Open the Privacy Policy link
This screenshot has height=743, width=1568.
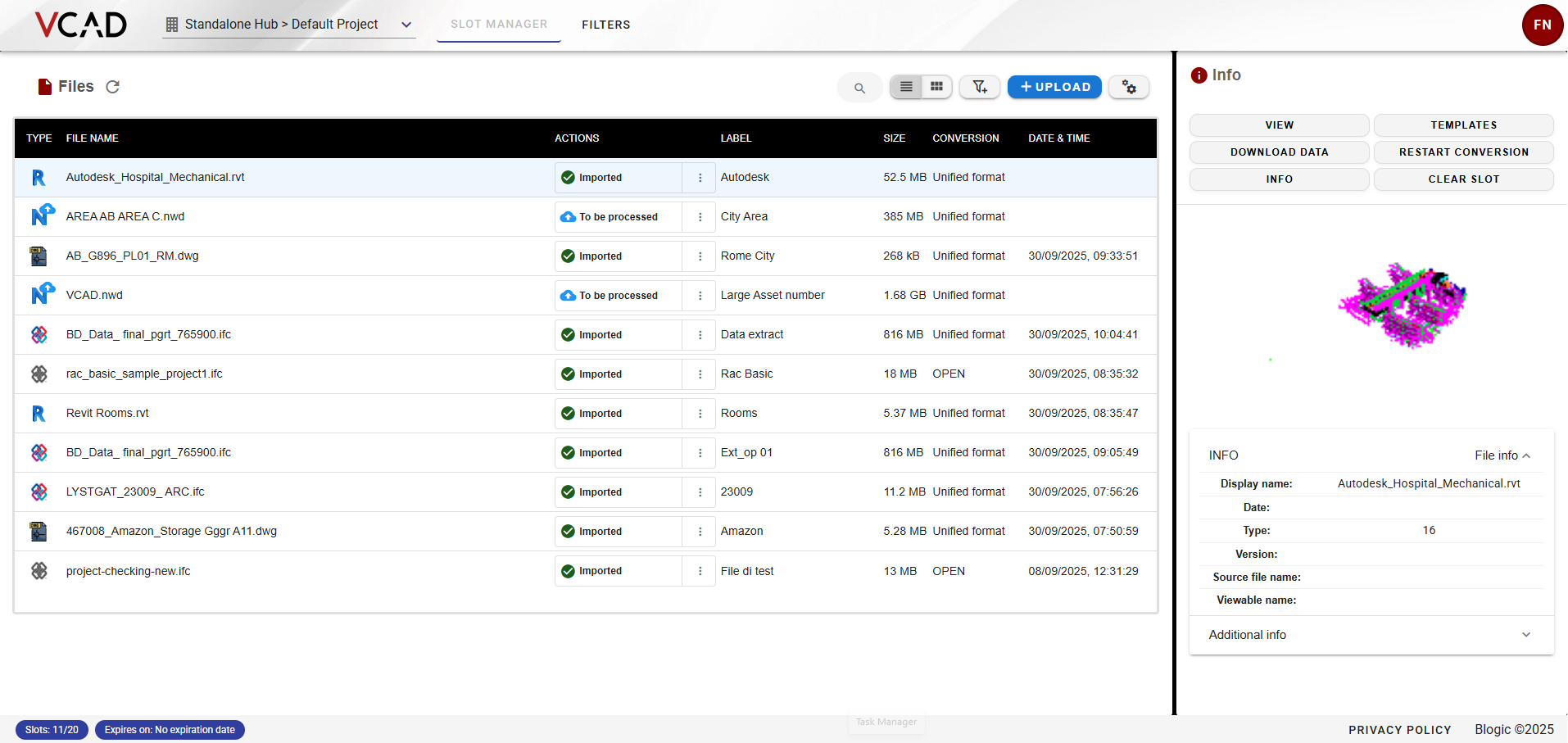1399,730
